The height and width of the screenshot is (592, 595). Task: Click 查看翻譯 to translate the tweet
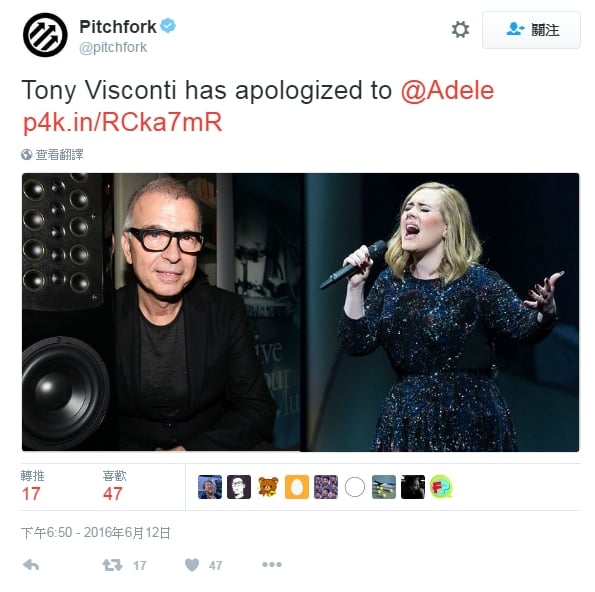click(x=59, y=154)
